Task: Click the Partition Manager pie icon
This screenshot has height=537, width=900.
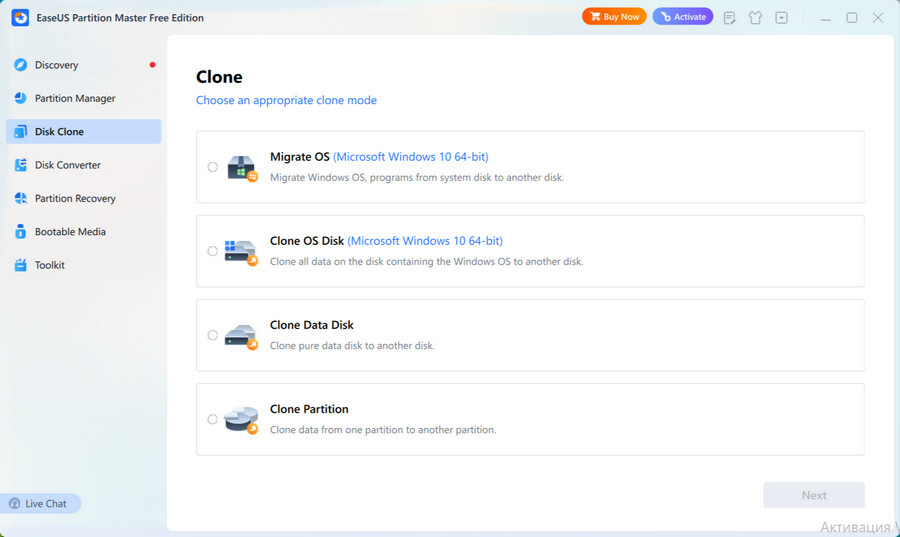Action: coord(21,98)
